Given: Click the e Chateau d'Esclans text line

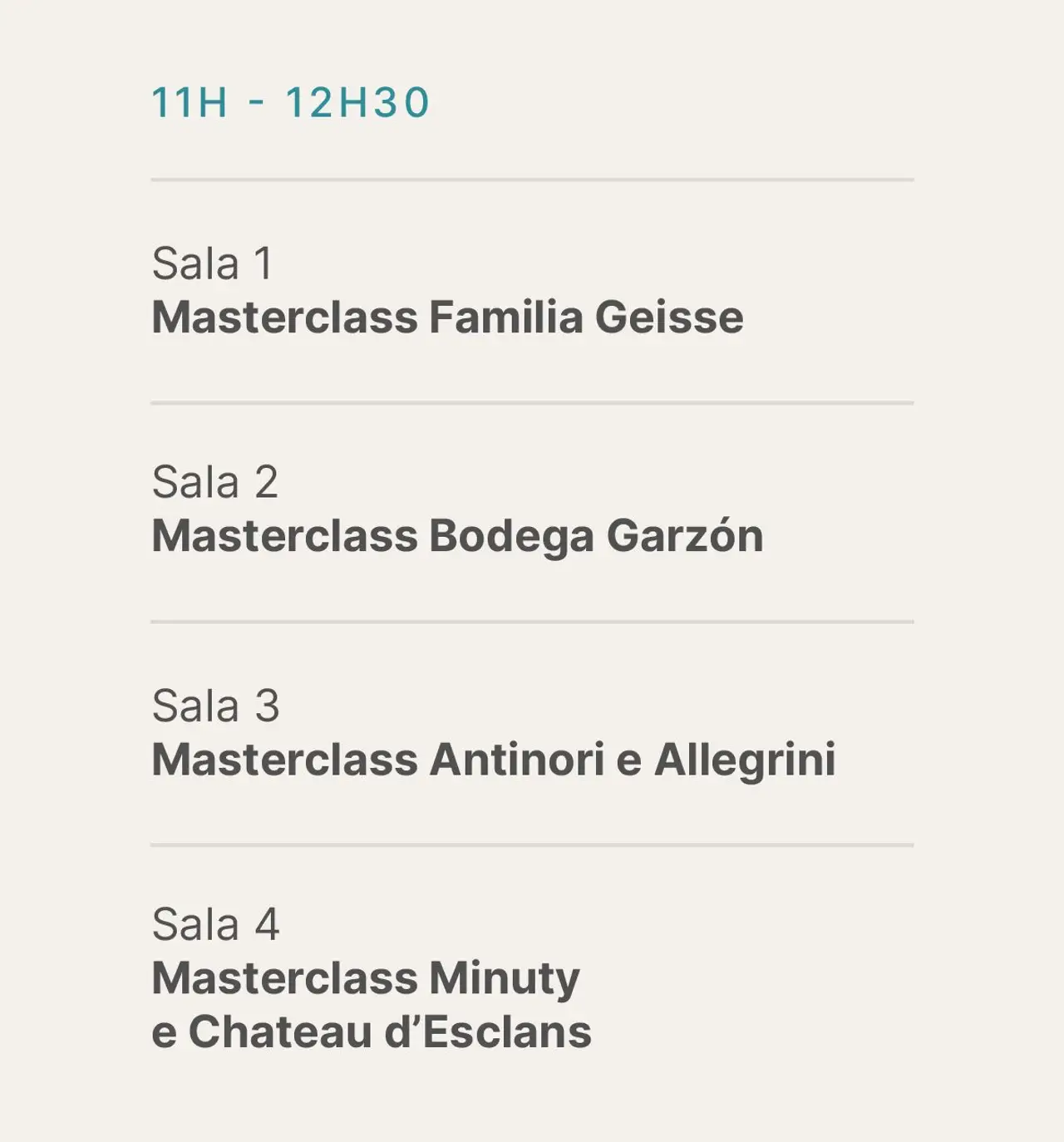Looking at the screenshot, I should 372,1032.
